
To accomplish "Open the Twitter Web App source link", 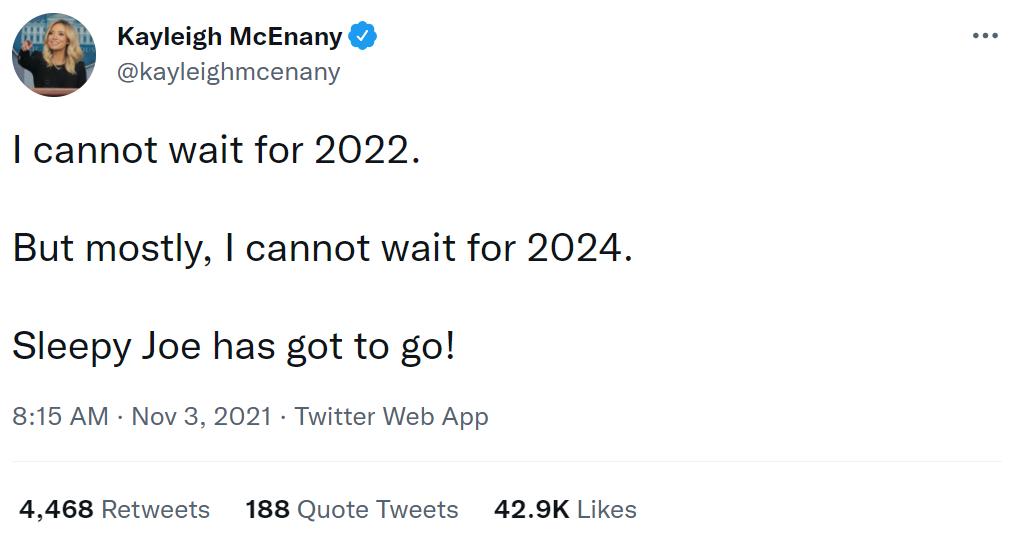I will point(391,416).
